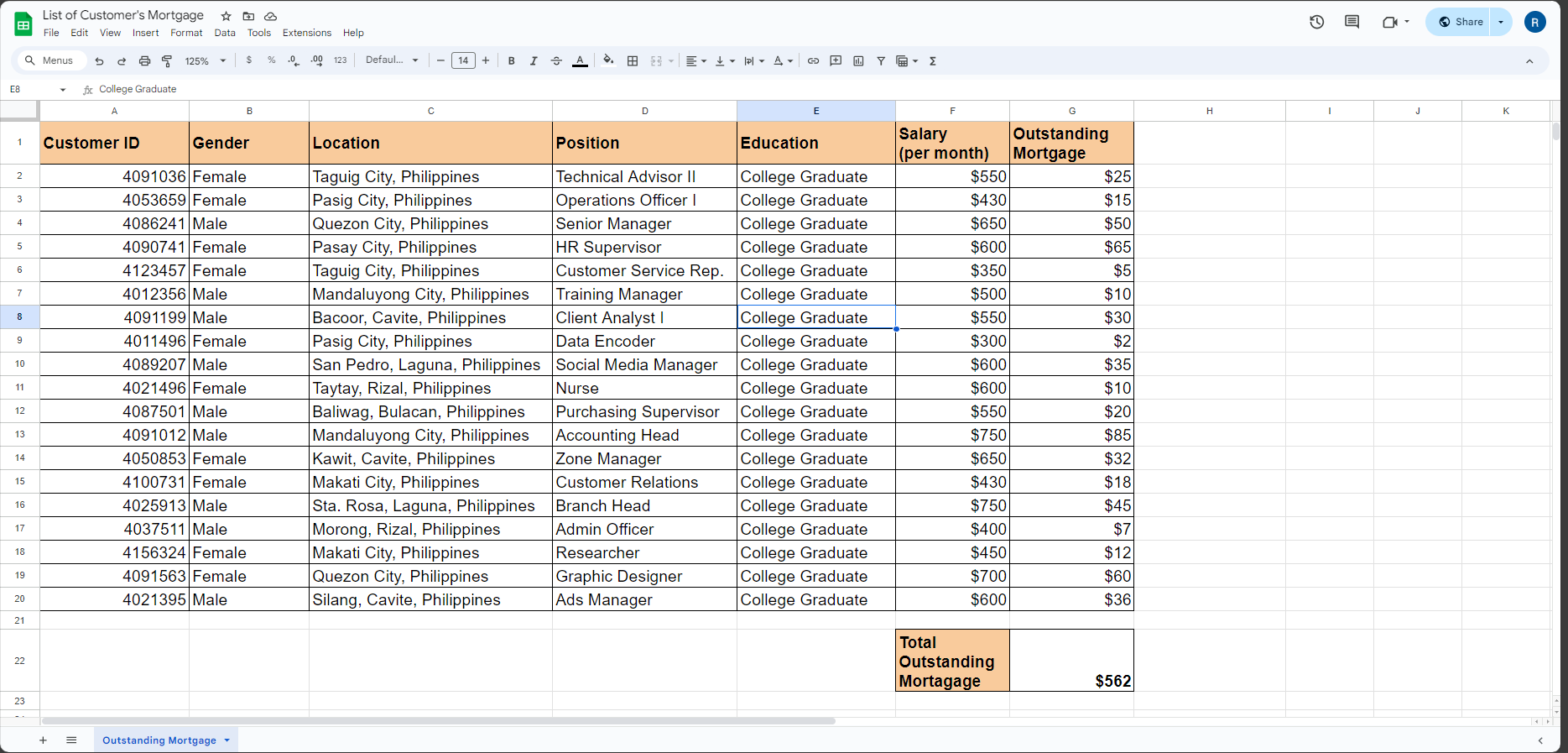The height and width of the screenshot is (753, 1568).
Task: Insert a link using toolbar icon
Action: 813,60
